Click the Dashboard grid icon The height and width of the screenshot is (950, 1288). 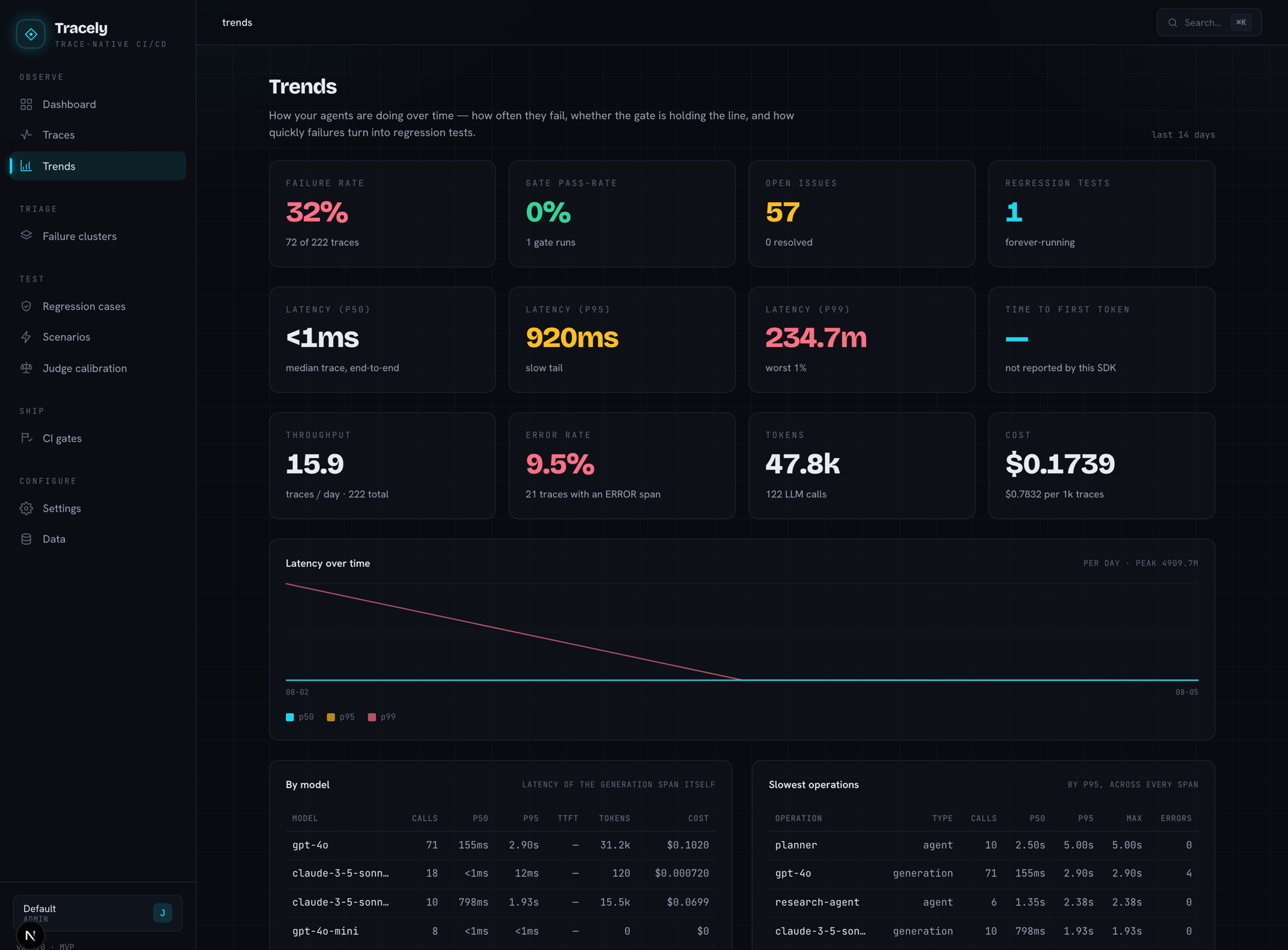point(26,104)
